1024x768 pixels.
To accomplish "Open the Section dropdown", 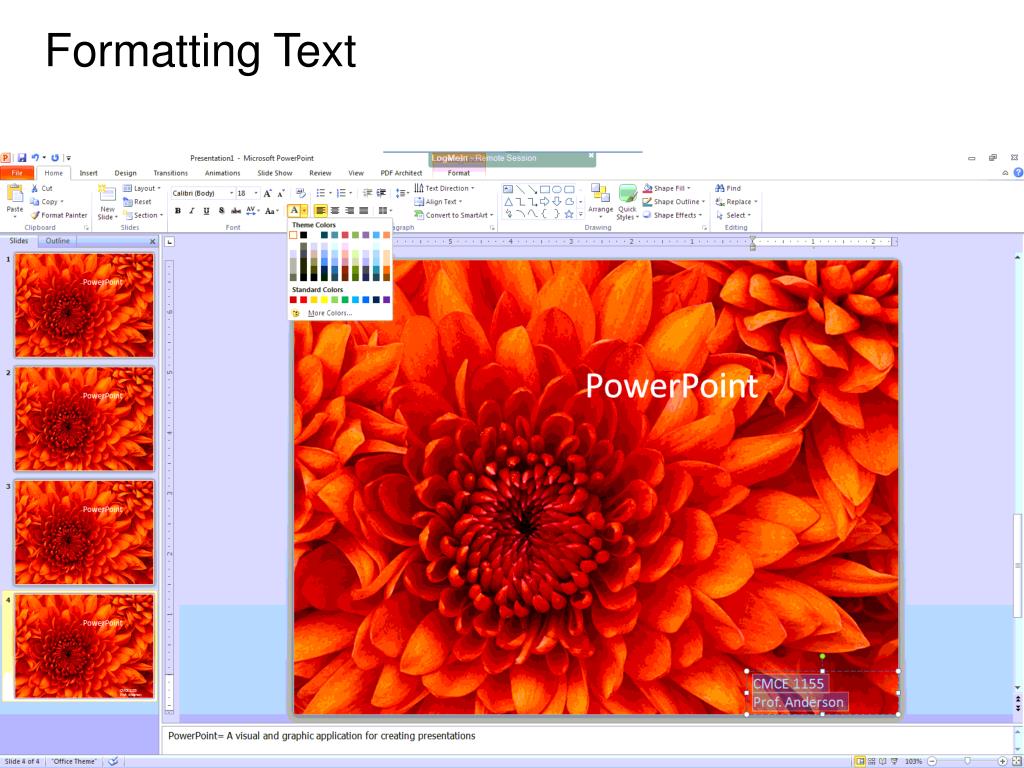I will [x=143, y=215].
